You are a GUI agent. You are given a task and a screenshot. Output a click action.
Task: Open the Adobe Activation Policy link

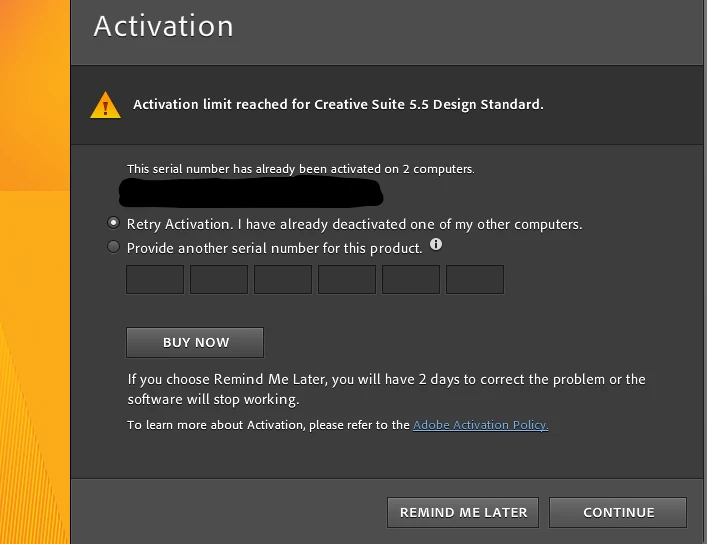click(x=481, y=425)
